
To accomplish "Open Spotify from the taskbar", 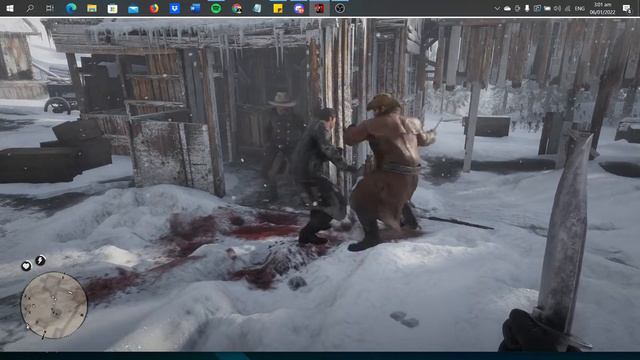I will tap(216, 8).
